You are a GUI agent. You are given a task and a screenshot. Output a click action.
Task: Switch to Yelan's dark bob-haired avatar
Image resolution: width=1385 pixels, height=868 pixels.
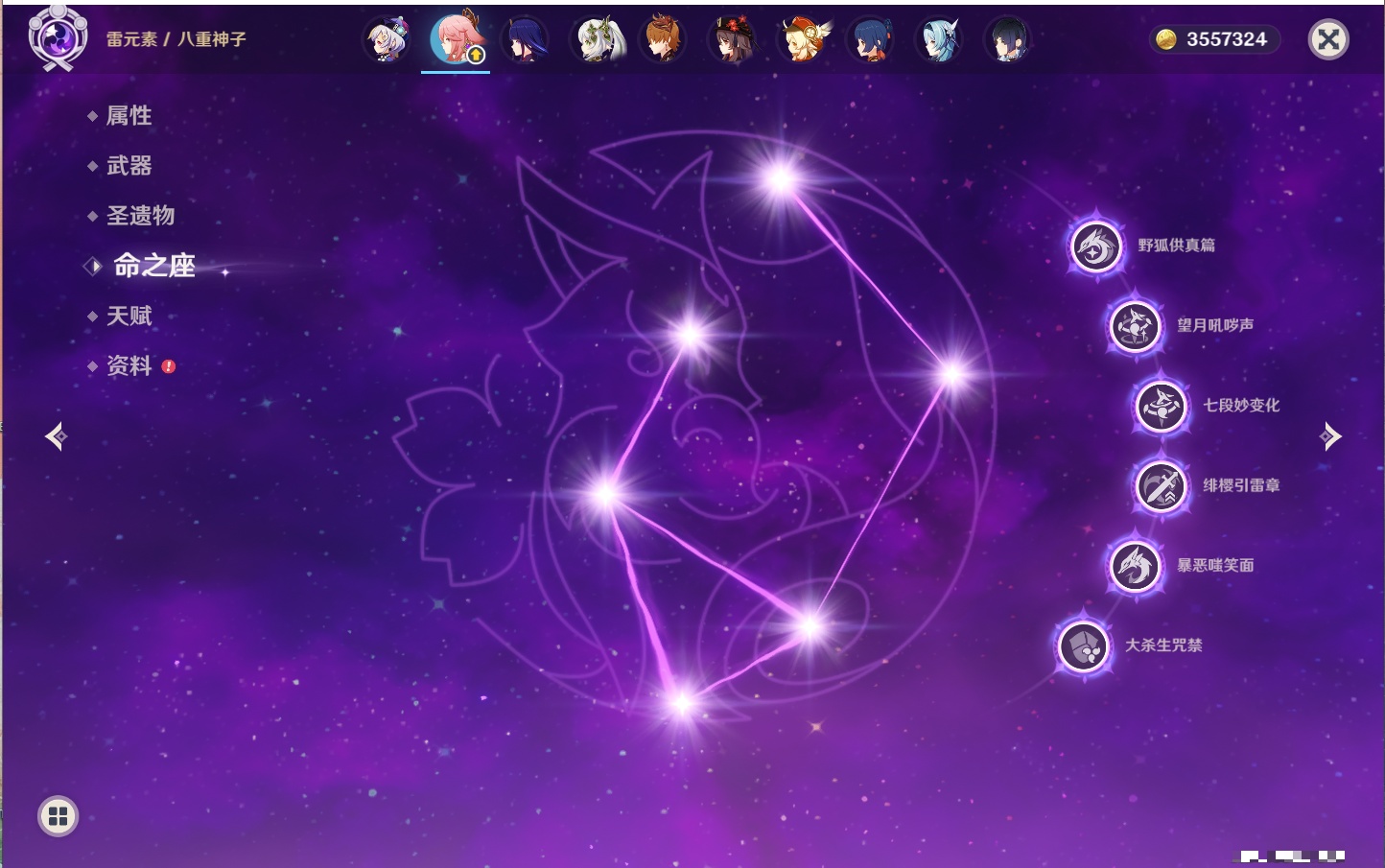click(1007, 40)
